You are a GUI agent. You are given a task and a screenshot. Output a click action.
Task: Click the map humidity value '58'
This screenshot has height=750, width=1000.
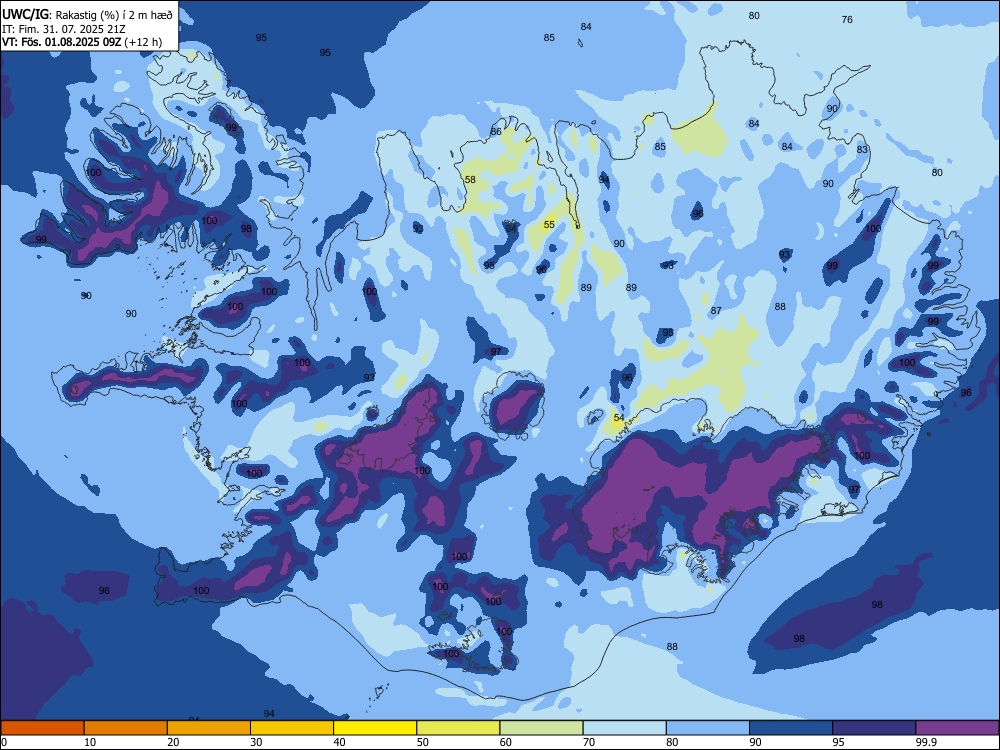[x=470, y=179]
